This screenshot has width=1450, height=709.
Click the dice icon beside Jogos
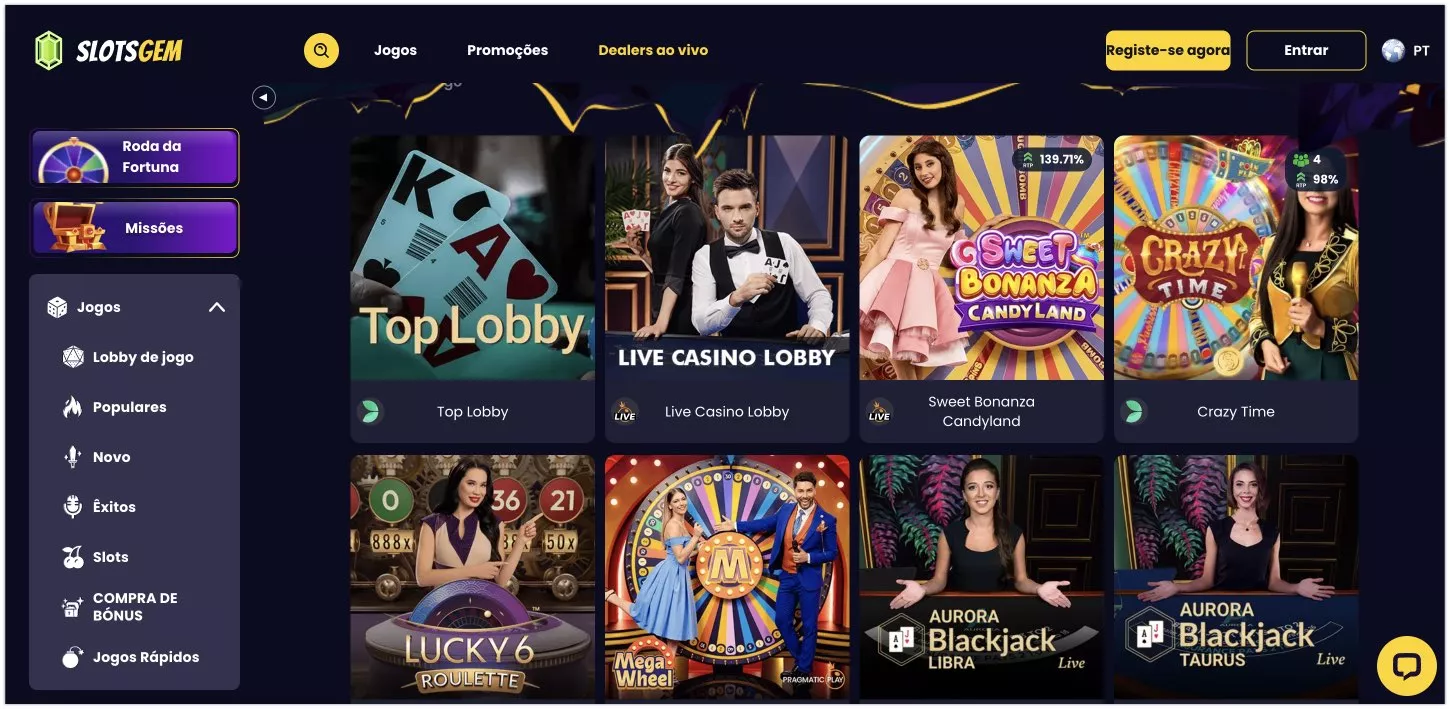[58, 307]
